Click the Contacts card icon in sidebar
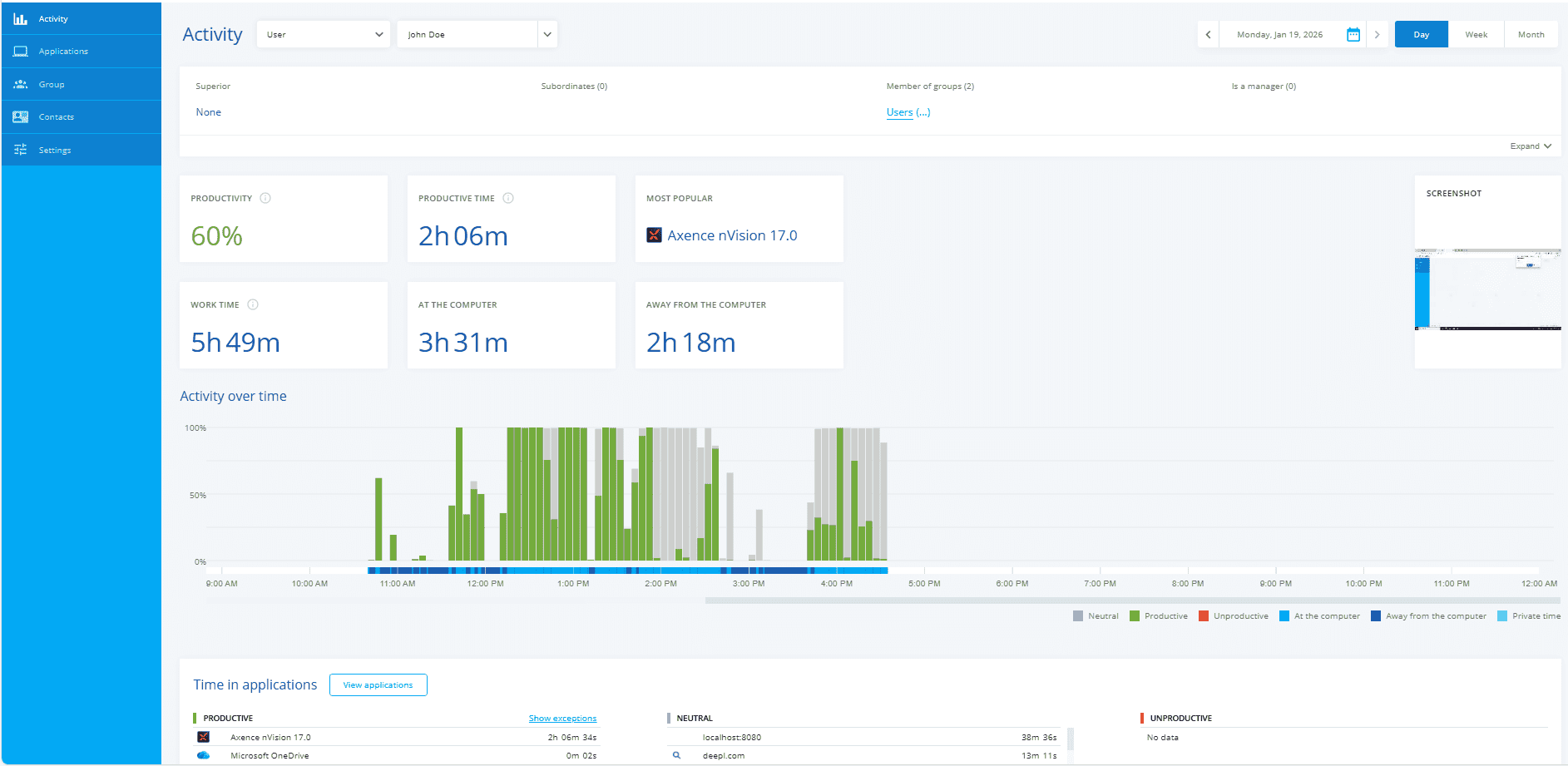 [x=20, y=117]
